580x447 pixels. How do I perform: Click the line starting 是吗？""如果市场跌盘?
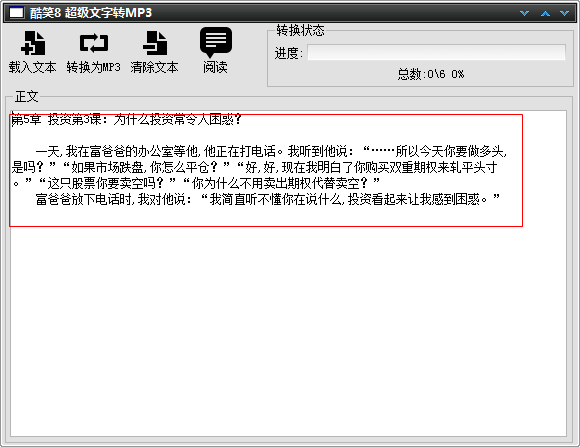tap(254, 167)
